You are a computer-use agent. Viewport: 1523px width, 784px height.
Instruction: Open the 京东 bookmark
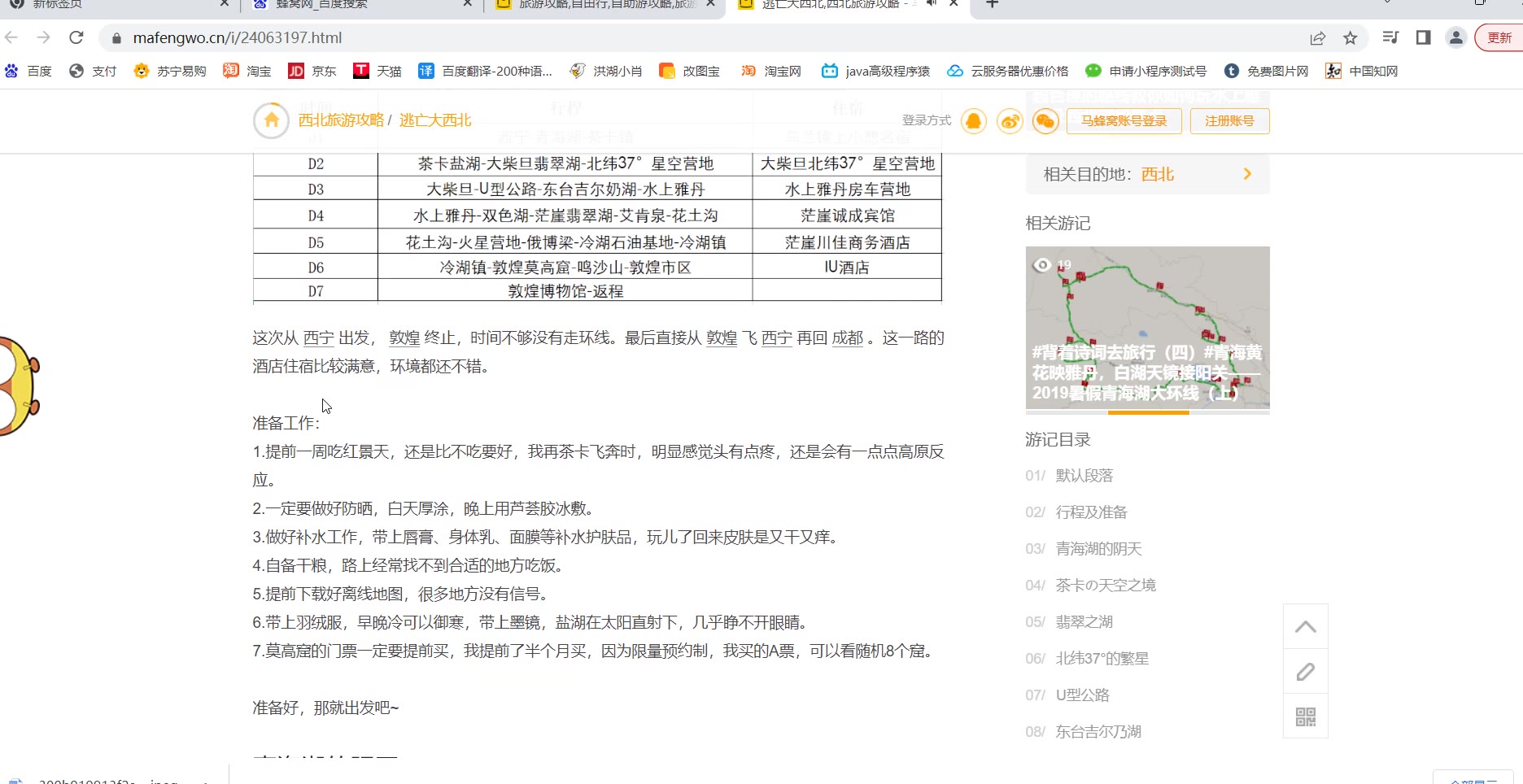click(312, 72)
